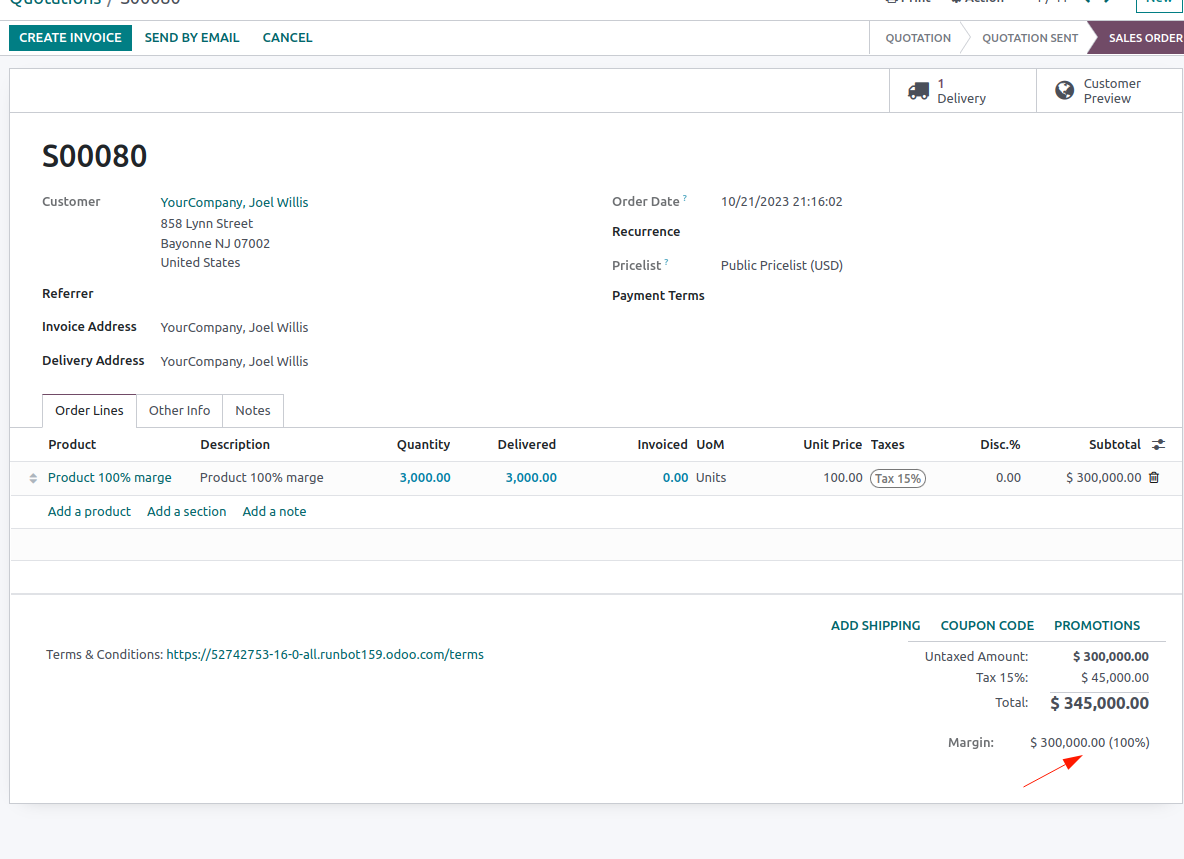Viewport: 1184px width, 859px height.
Task: Click the Product column header
Action: [x=72, y=445]
